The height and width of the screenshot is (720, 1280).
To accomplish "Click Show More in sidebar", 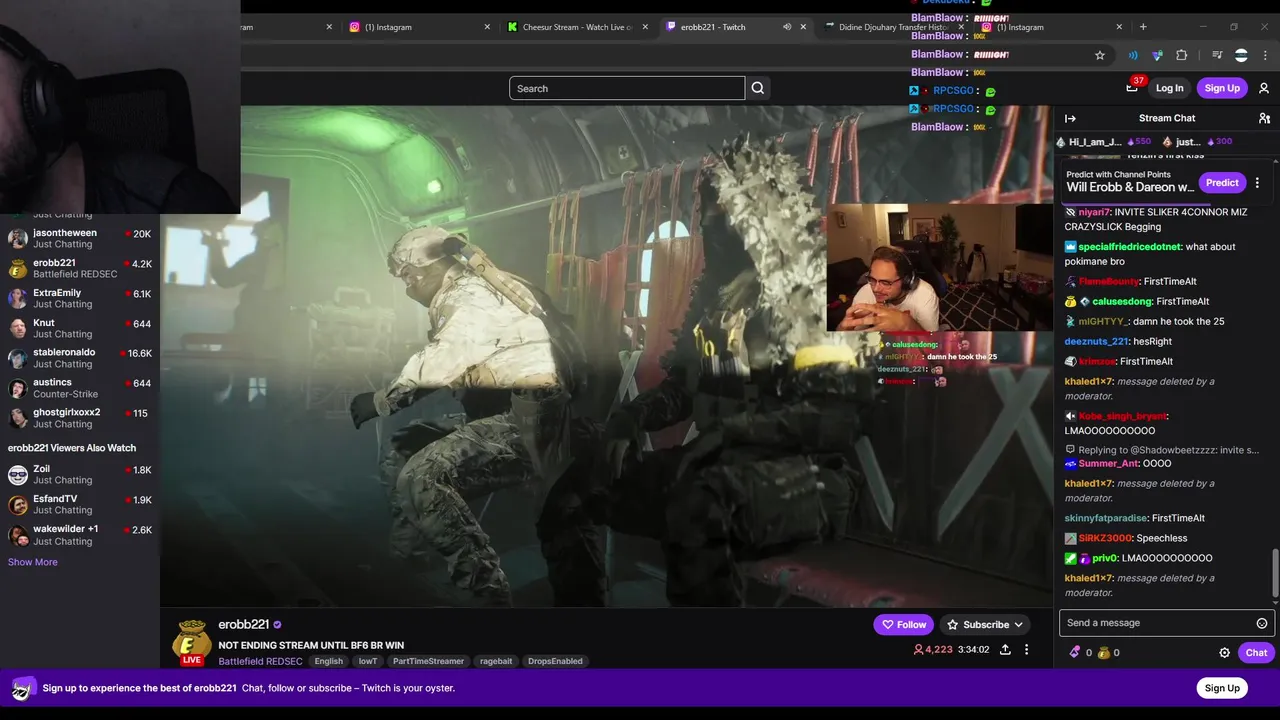I will click(33, 562).
